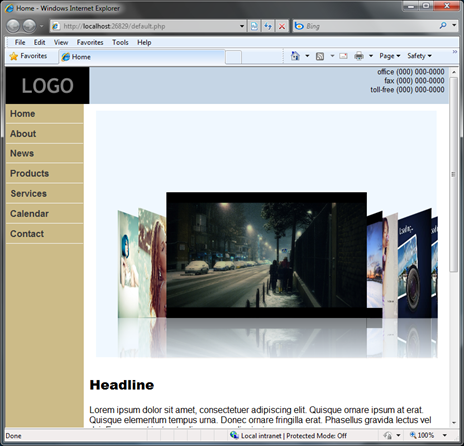The height and width of the screenshot is (446, 464).
Task: Click the Home page house icon
Action: [295, 56]
